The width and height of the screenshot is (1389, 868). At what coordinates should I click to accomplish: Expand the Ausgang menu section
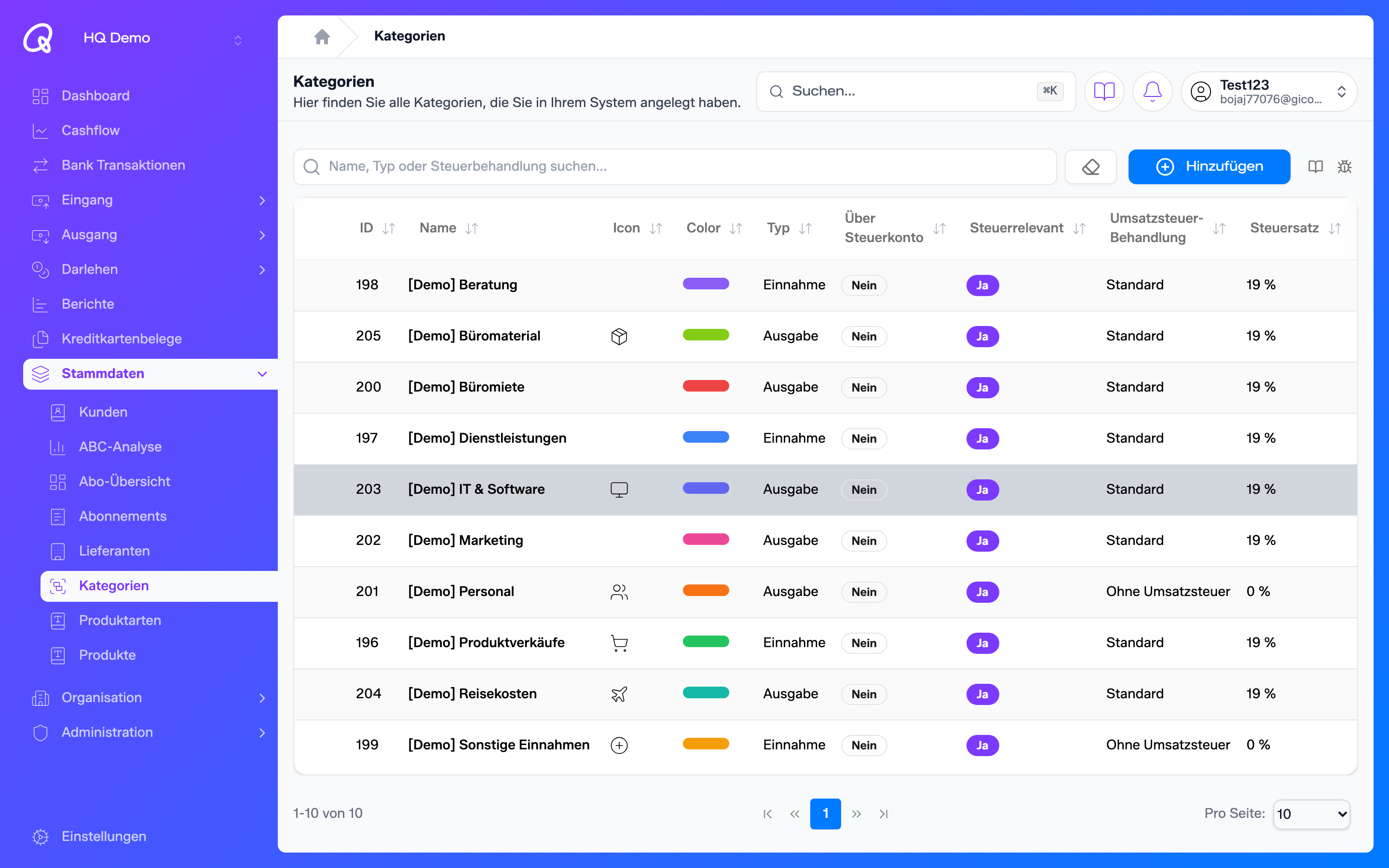150,235
